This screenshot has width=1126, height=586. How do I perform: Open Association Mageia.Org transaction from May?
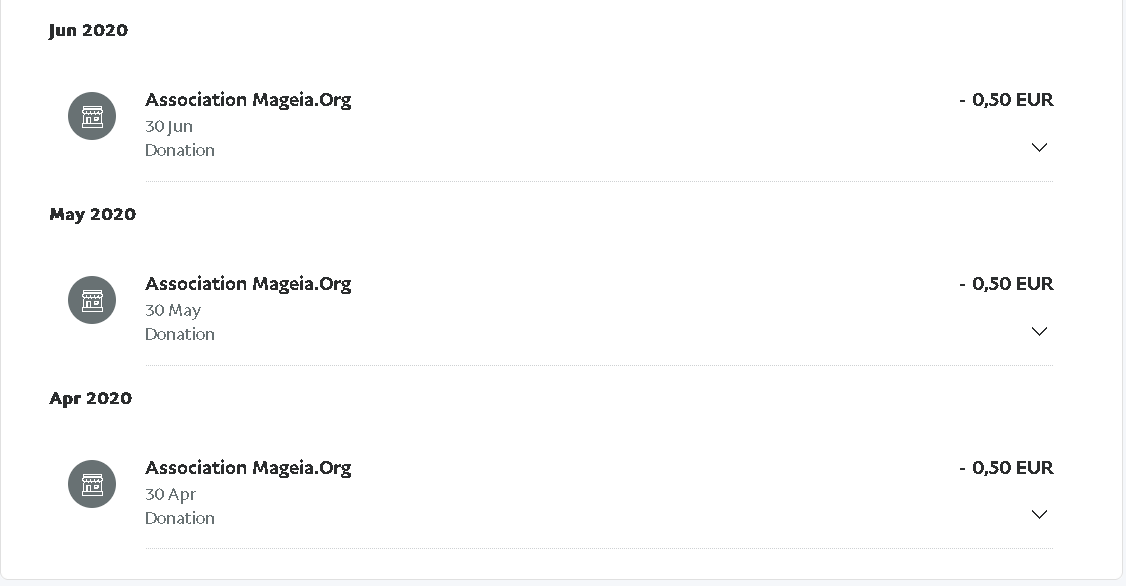(248, 284)
